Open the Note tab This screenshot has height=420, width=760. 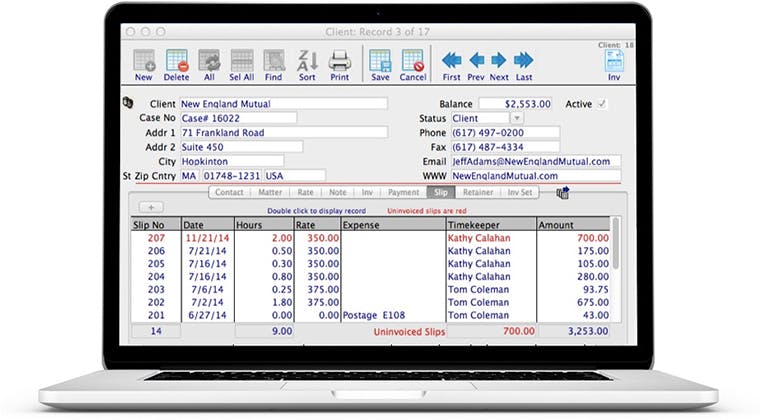pos(338,192)
